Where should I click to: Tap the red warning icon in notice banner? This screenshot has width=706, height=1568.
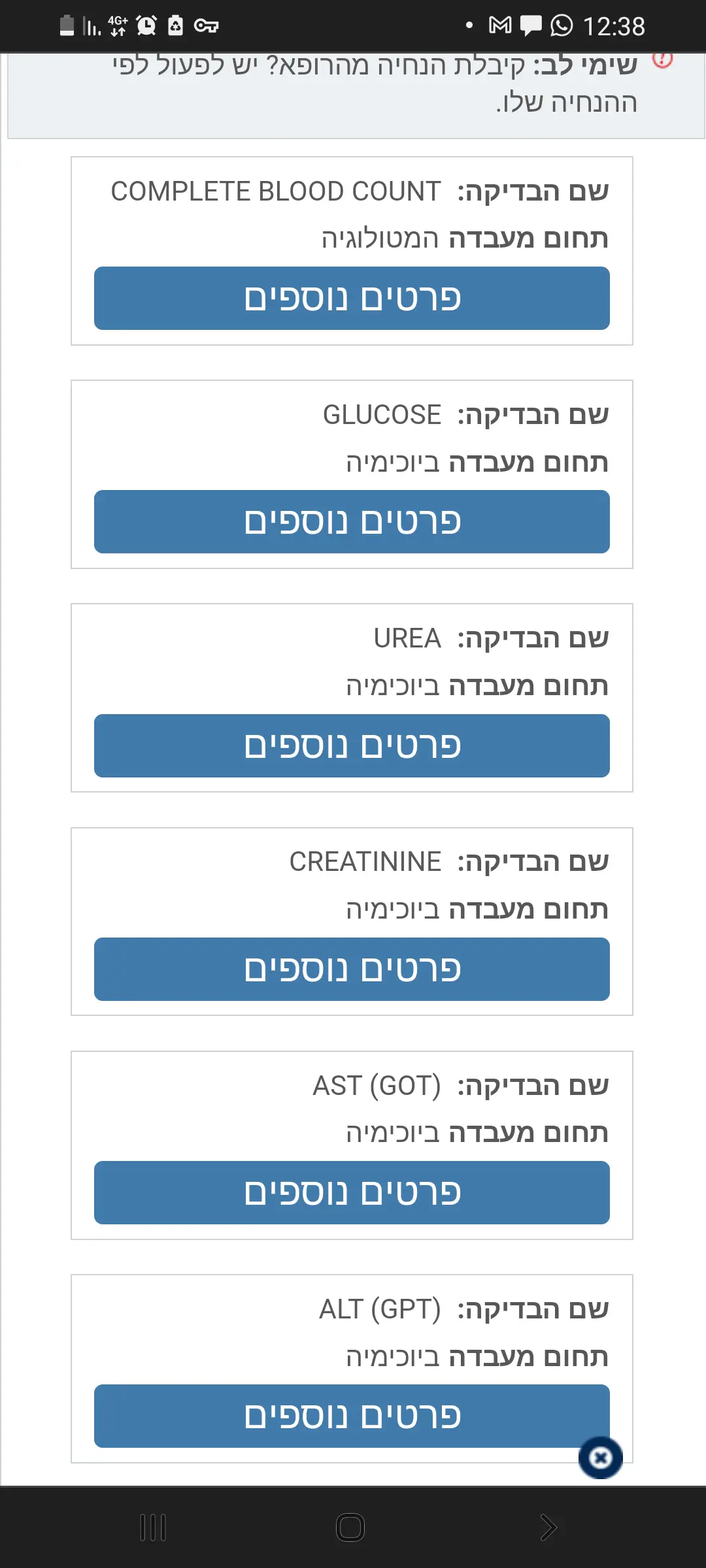click(x=662, y=60)
